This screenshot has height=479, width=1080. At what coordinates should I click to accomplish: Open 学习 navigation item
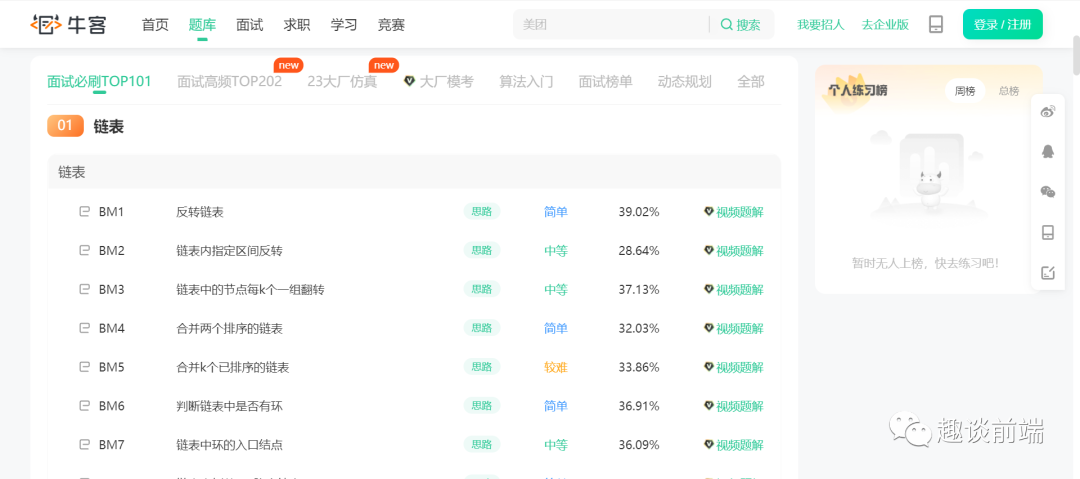pyautogui.click(x=344, y=26)
